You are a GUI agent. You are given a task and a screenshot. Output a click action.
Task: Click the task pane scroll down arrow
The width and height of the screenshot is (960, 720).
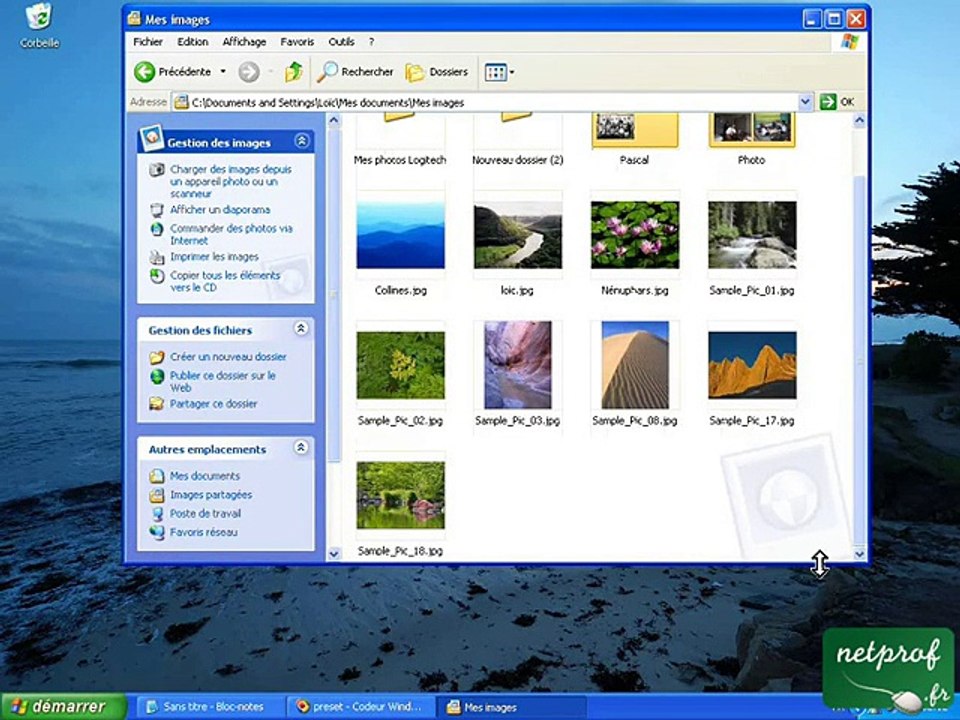334,554
